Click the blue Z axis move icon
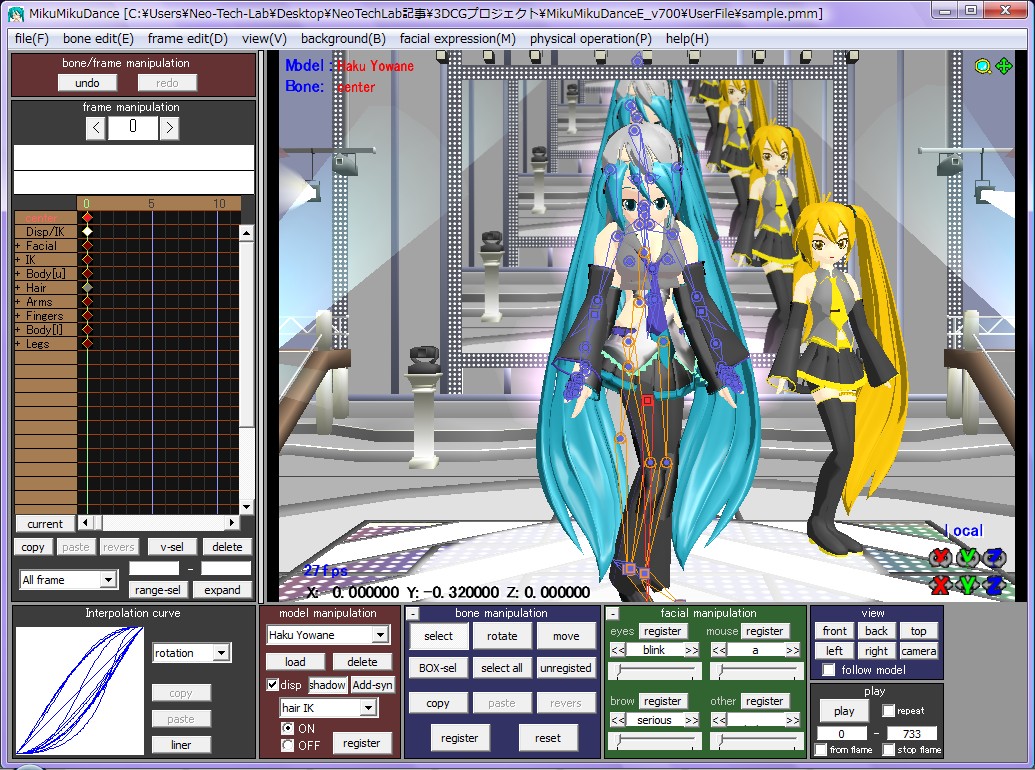The image size is (1035, 770). (995, 584)
